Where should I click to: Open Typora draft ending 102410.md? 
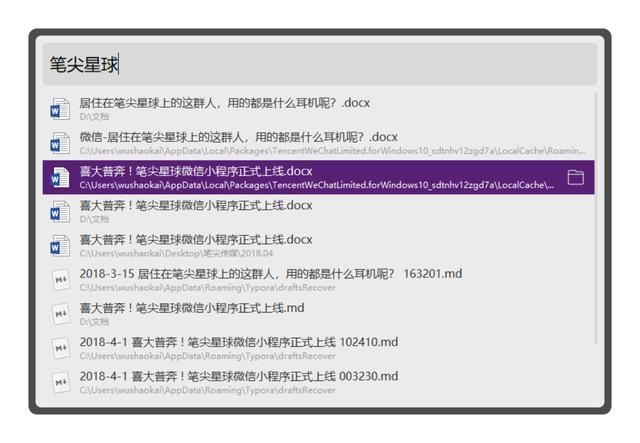tap(238, 341)
